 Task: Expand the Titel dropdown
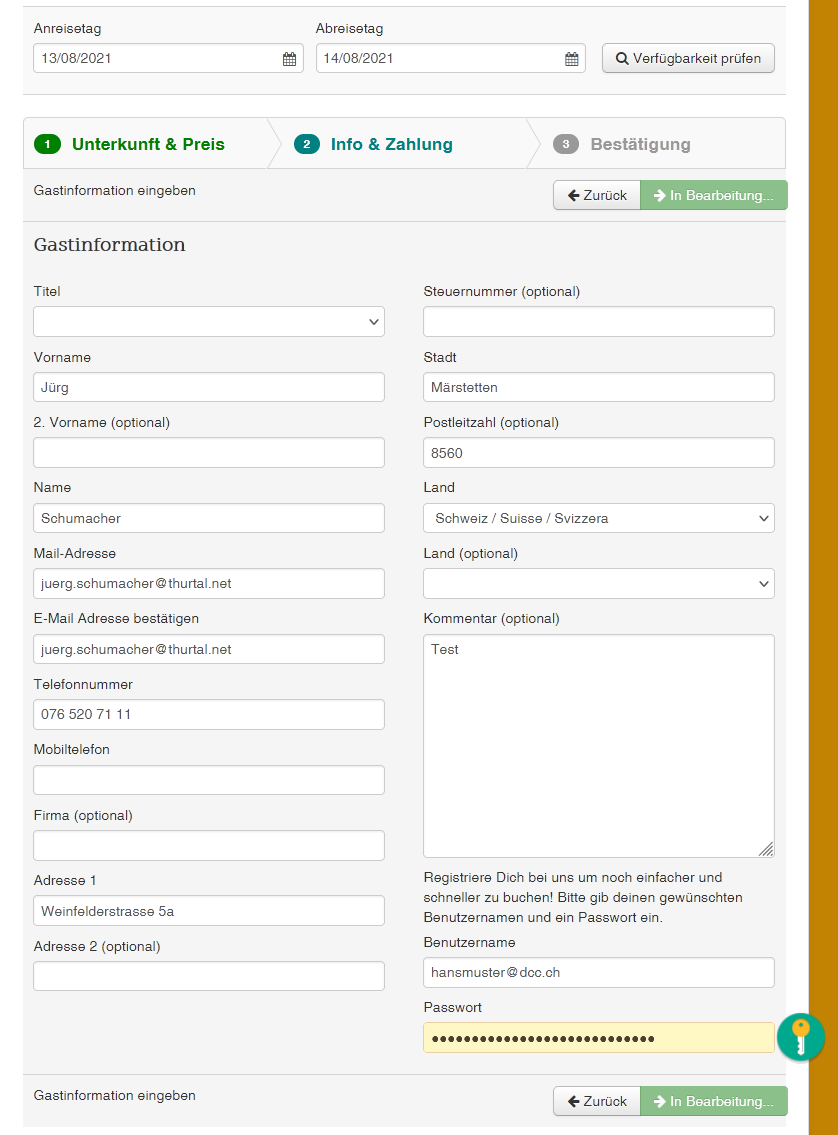209,322
